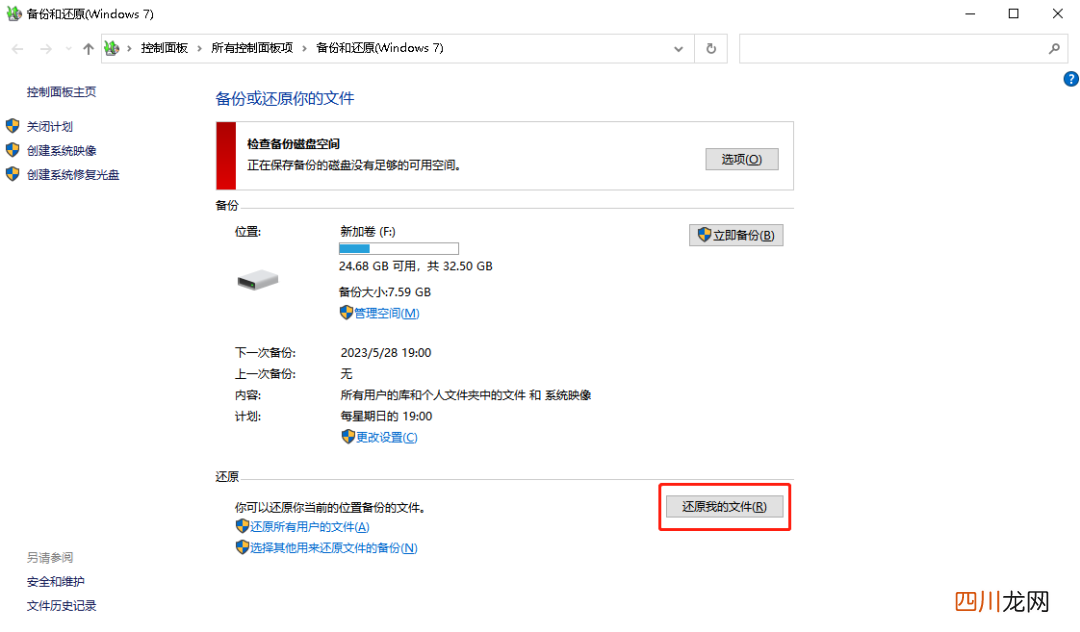Click the window title bar app icon
Viewport: 1080px width, 632px height.
14,13
